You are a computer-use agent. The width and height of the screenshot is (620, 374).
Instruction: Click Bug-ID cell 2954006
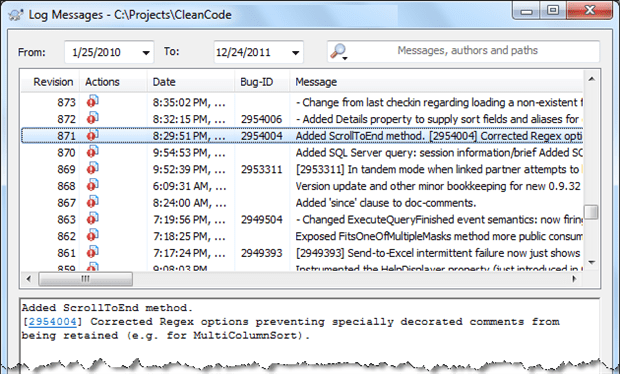pos(262,119)
